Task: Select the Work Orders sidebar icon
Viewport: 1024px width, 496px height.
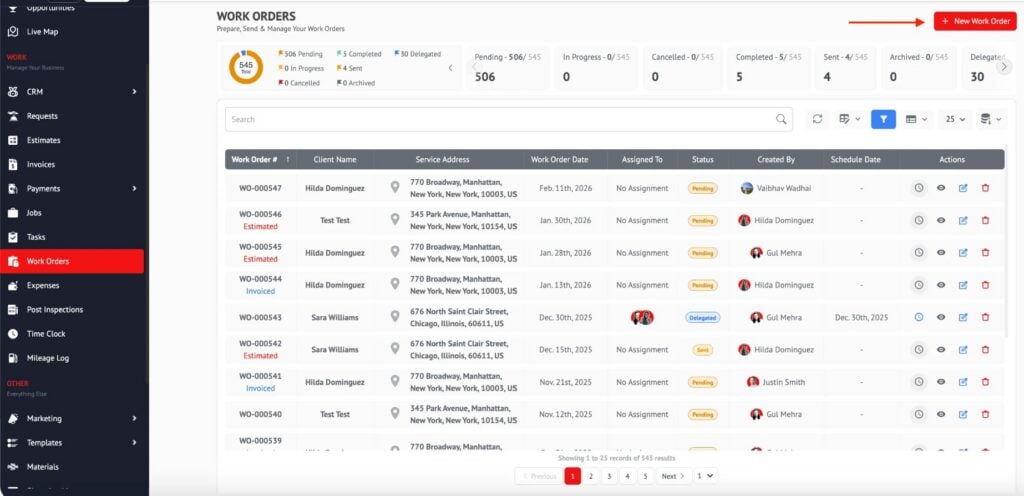Action: click(12, 261)
